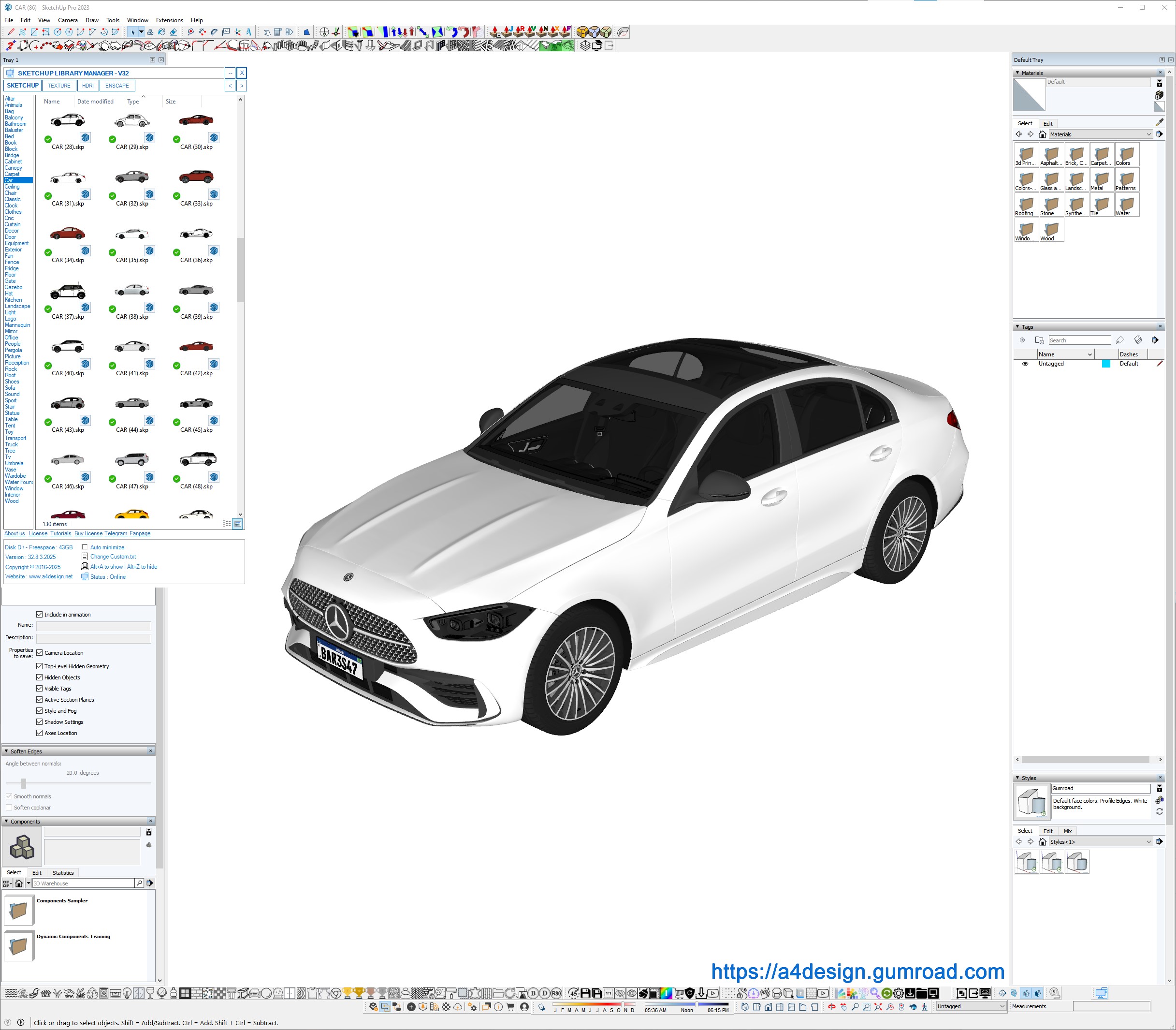
Task: Select CAR (33).skp thumbnail
Action: (x=196, y=177)
